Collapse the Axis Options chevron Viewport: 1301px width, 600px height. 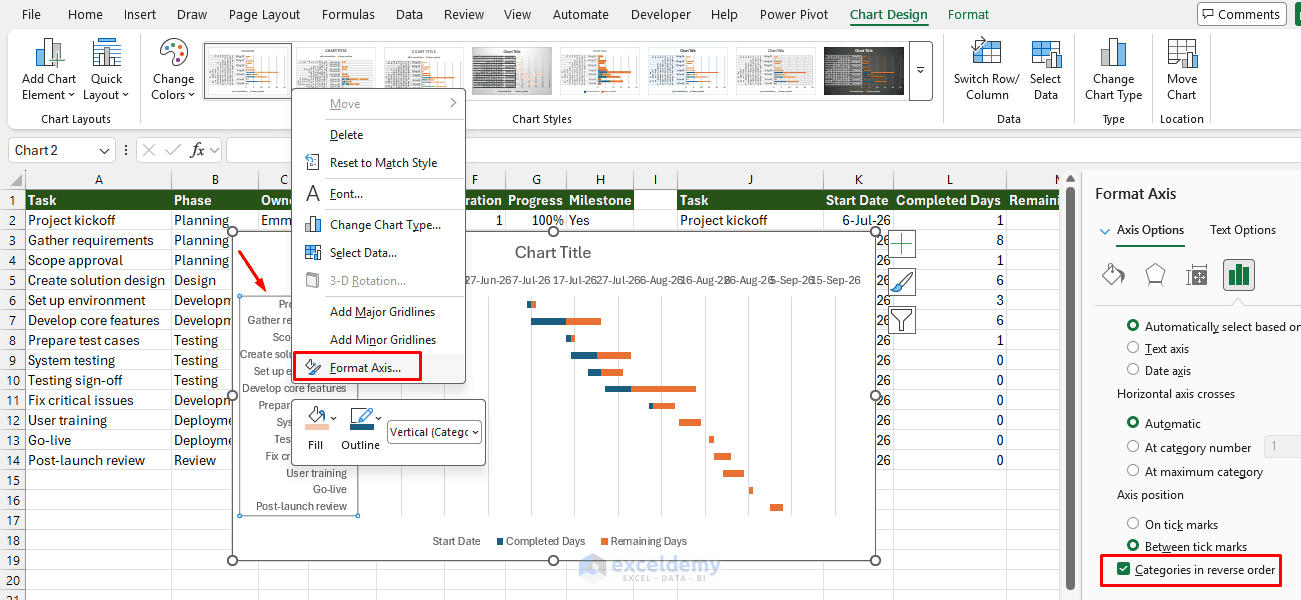pos(1105,231)
